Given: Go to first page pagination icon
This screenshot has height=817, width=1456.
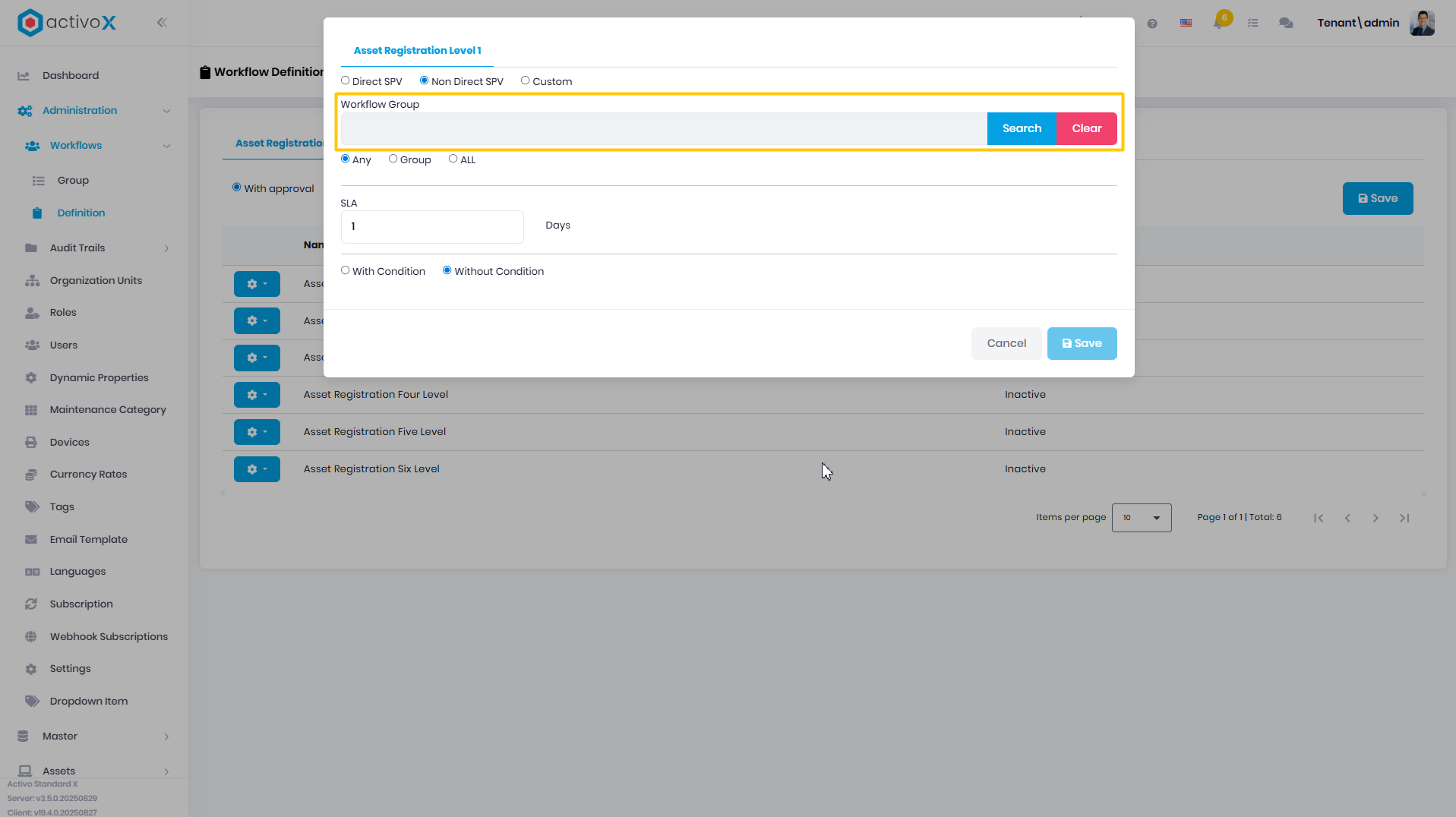Looking at the screenshot, I should [x=1319, y=518].
